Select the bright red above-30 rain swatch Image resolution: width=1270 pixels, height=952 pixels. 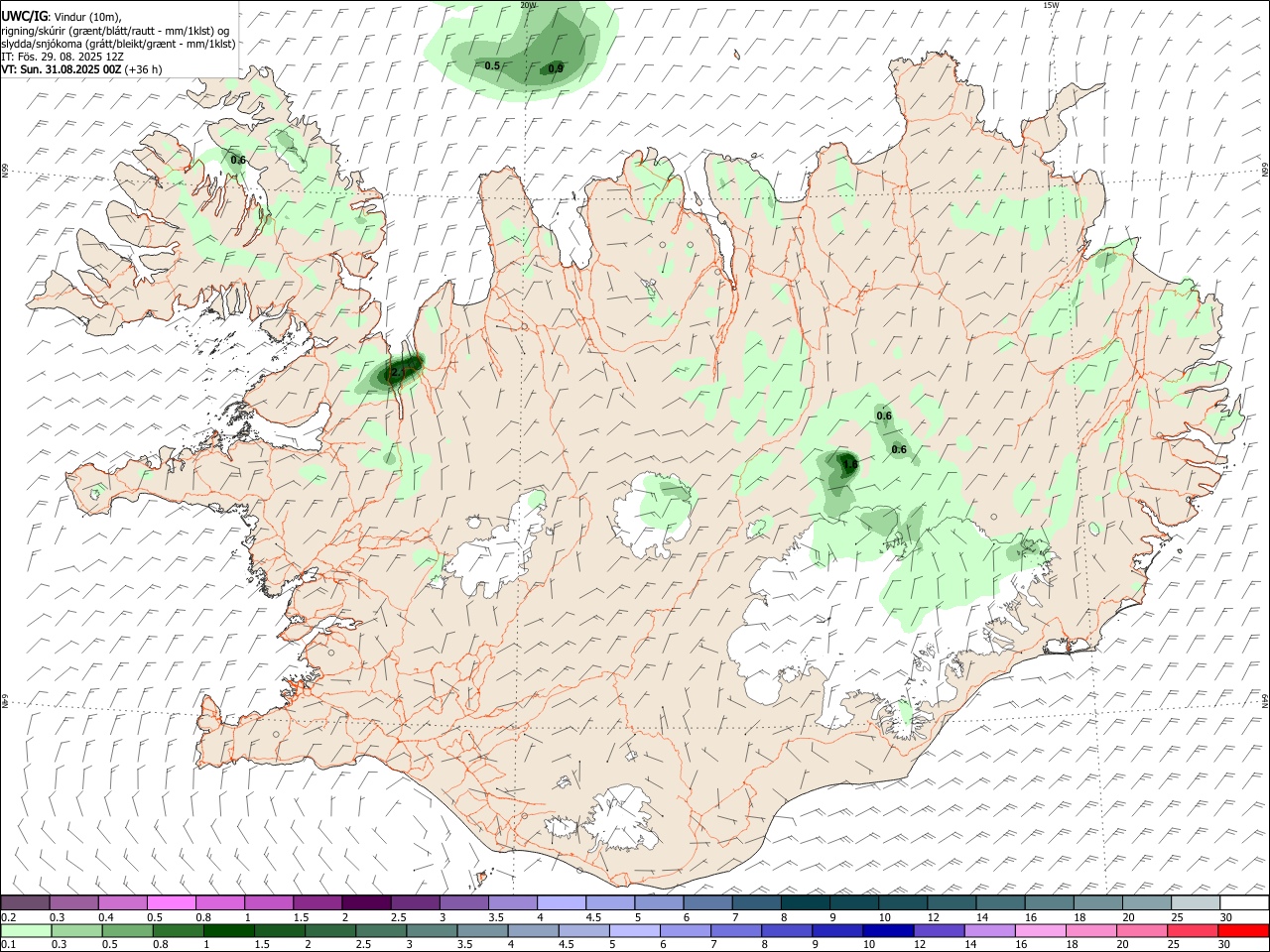click(1242, 930)
